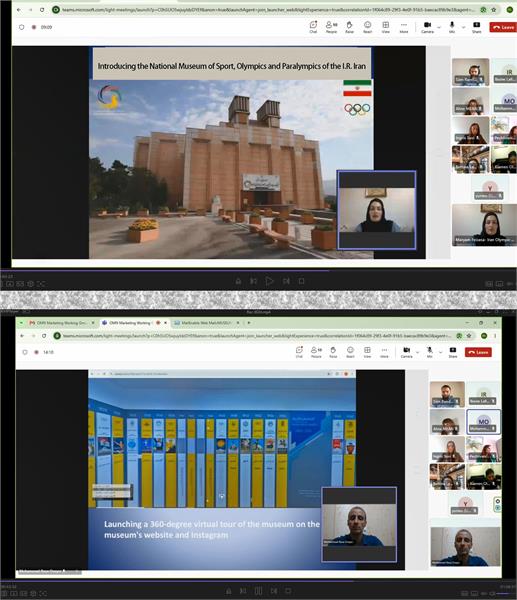The image size is (517, 600).
Task: Open More options in the upper meeting
Action: 404,27
